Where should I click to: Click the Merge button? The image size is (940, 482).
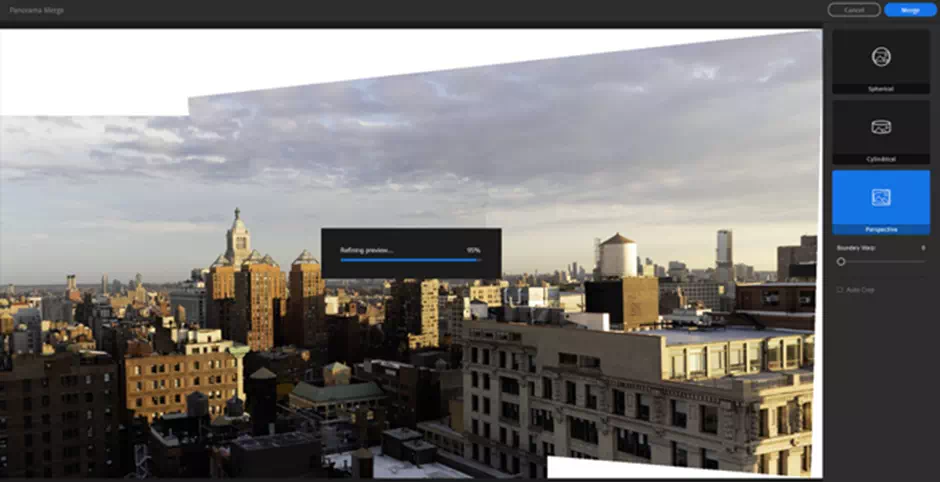[910, 10]
